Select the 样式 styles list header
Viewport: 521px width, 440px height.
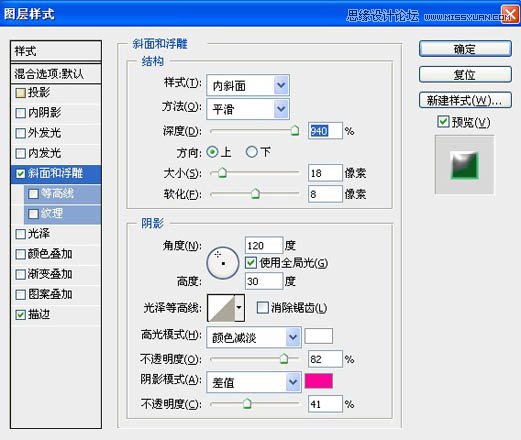pyautogui.click(x=56, y=51)
